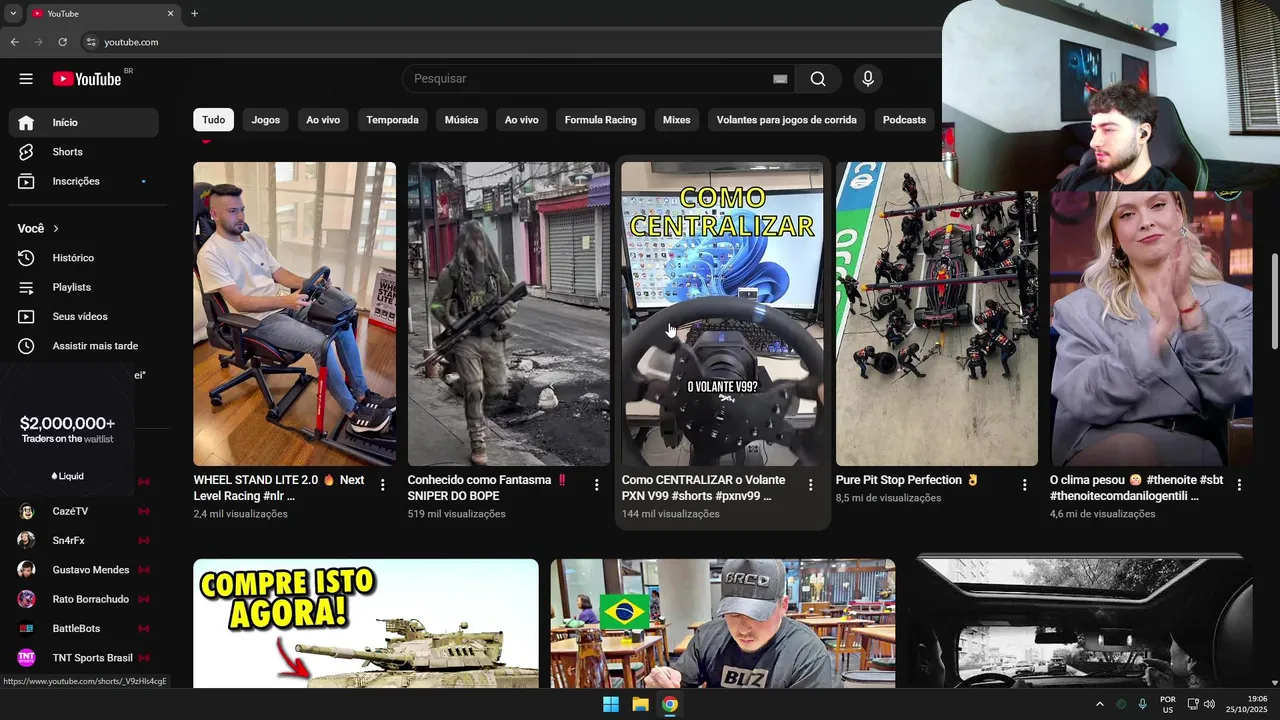Viewport: 1280px width, 720px height.
Task: Select the Mixes filter chip
Action: (677, 120)
